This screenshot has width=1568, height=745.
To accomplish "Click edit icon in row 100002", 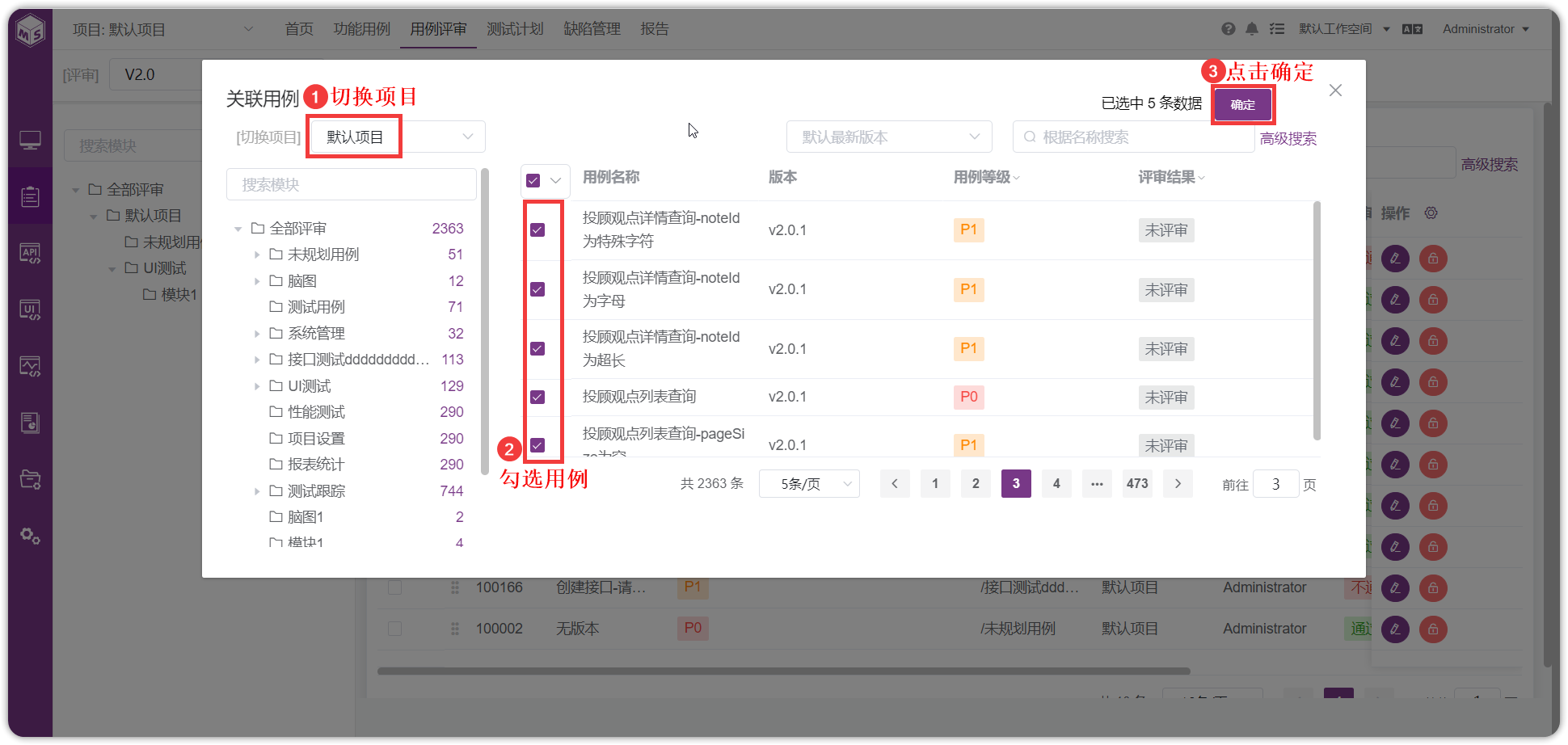I will click(x=1395, y=629).
